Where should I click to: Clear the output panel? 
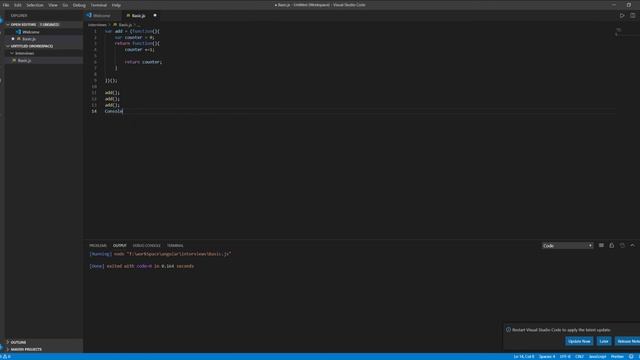[601, 245]
